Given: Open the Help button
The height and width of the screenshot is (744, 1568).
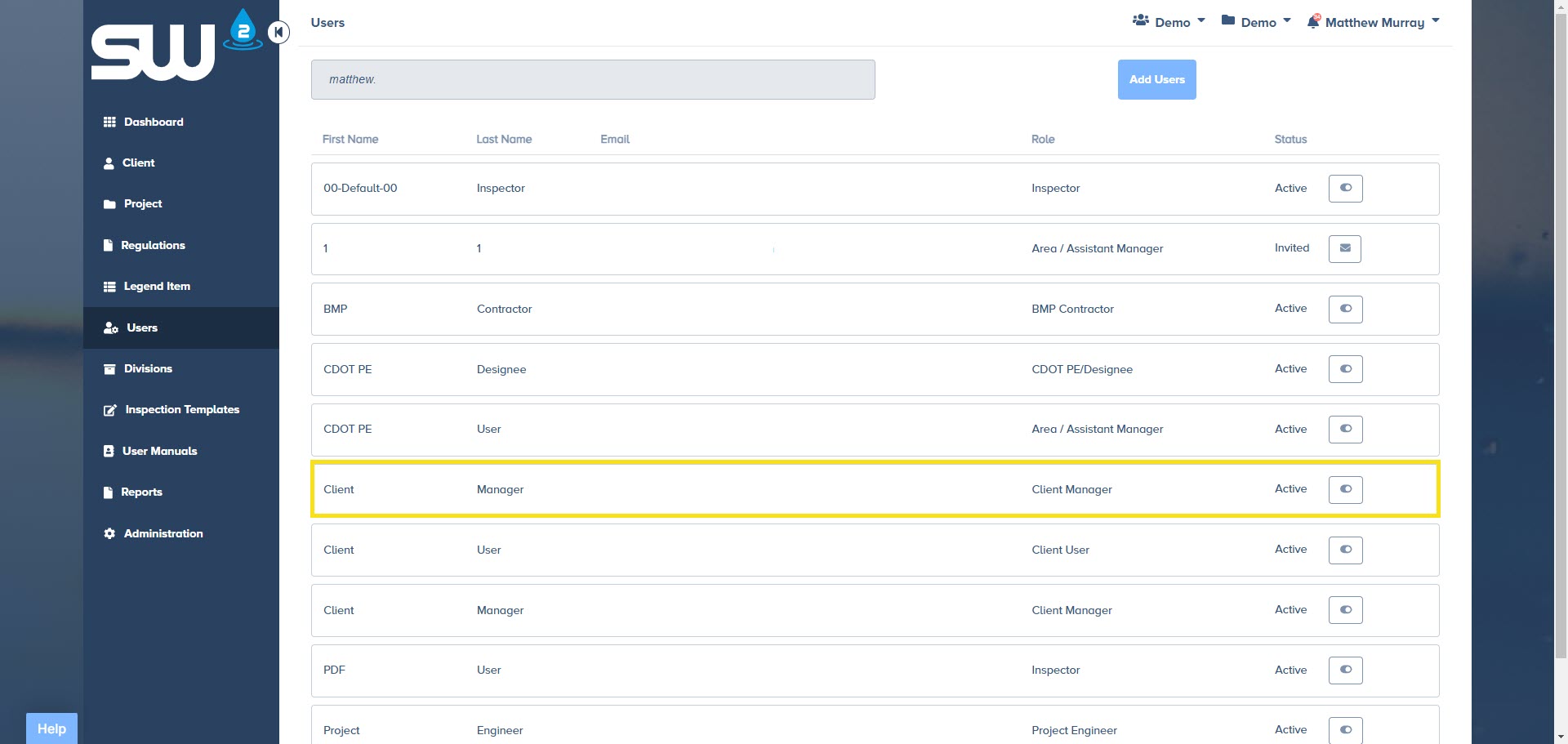Looking at the screenshot, I should [x=51, y=728].
